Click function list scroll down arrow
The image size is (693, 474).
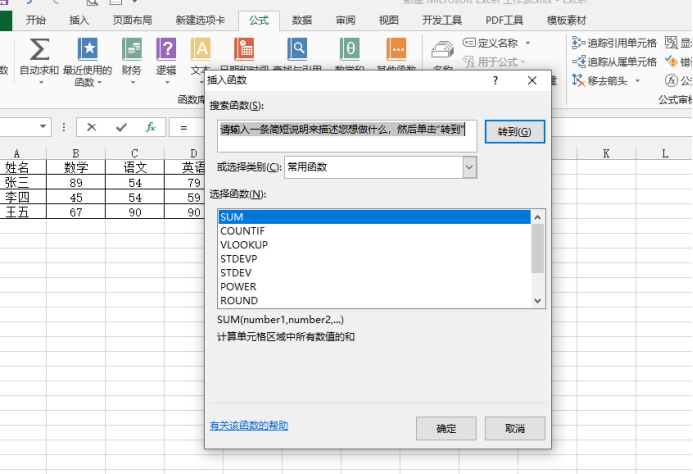(x=537, y=301)
